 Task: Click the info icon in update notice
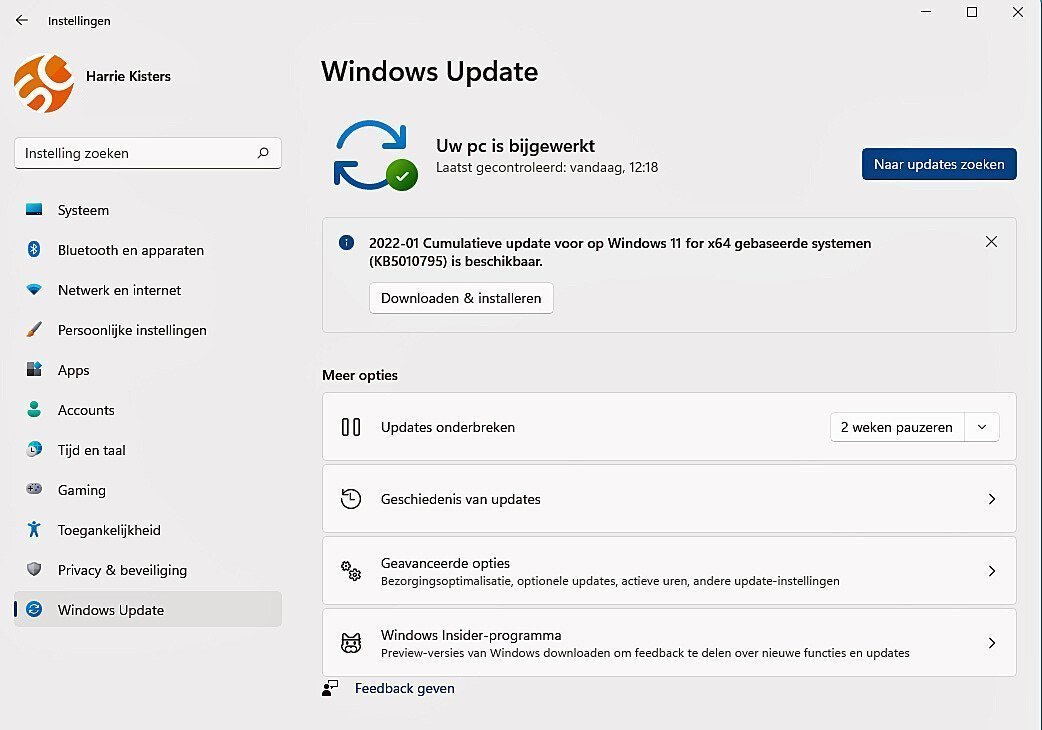pos(346,242)
